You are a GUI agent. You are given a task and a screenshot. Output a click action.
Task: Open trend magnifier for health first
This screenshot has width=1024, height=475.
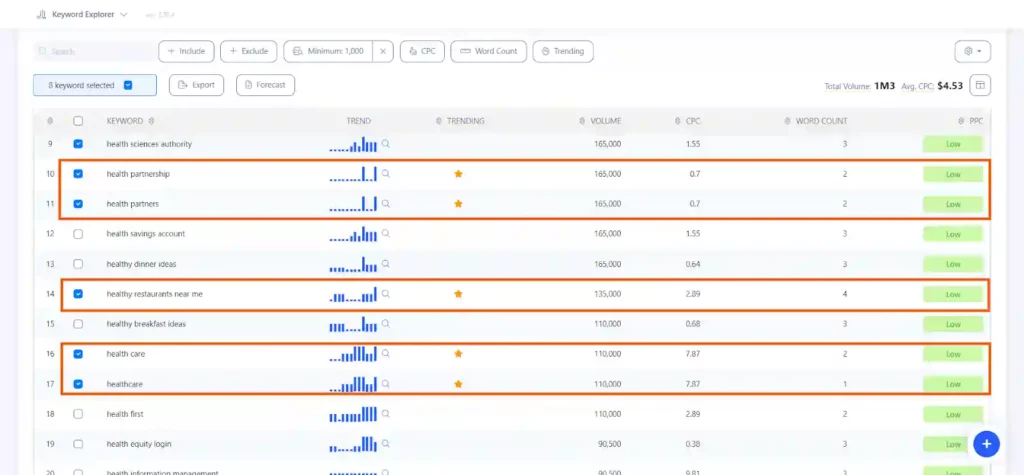386,414
